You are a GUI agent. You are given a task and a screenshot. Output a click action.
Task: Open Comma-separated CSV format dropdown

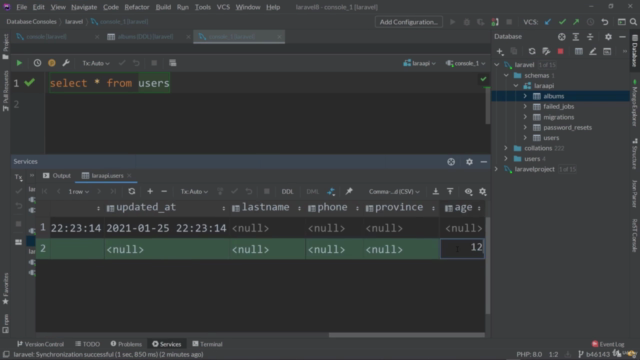click(x=394, y=191)
